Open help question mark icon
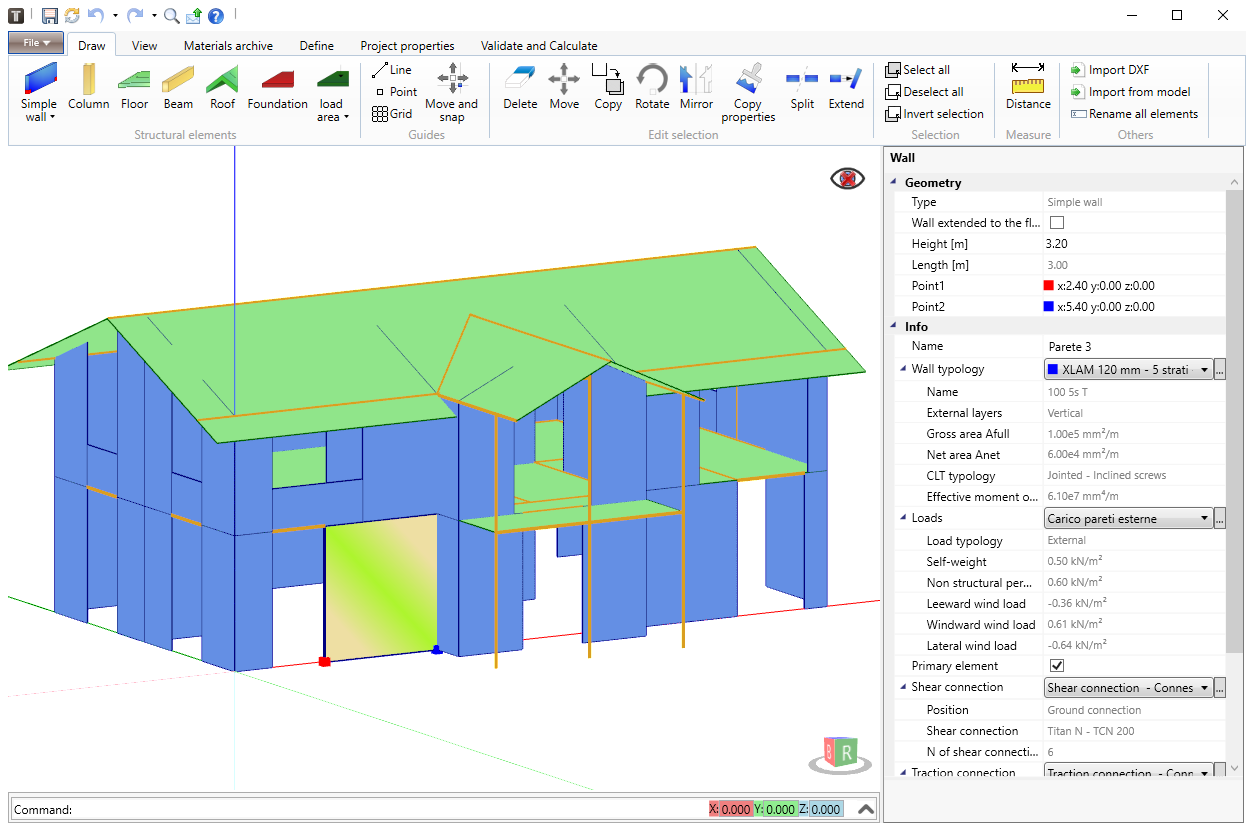The height and width of the screenshot is (824, 1254). (x=216, y=15)
